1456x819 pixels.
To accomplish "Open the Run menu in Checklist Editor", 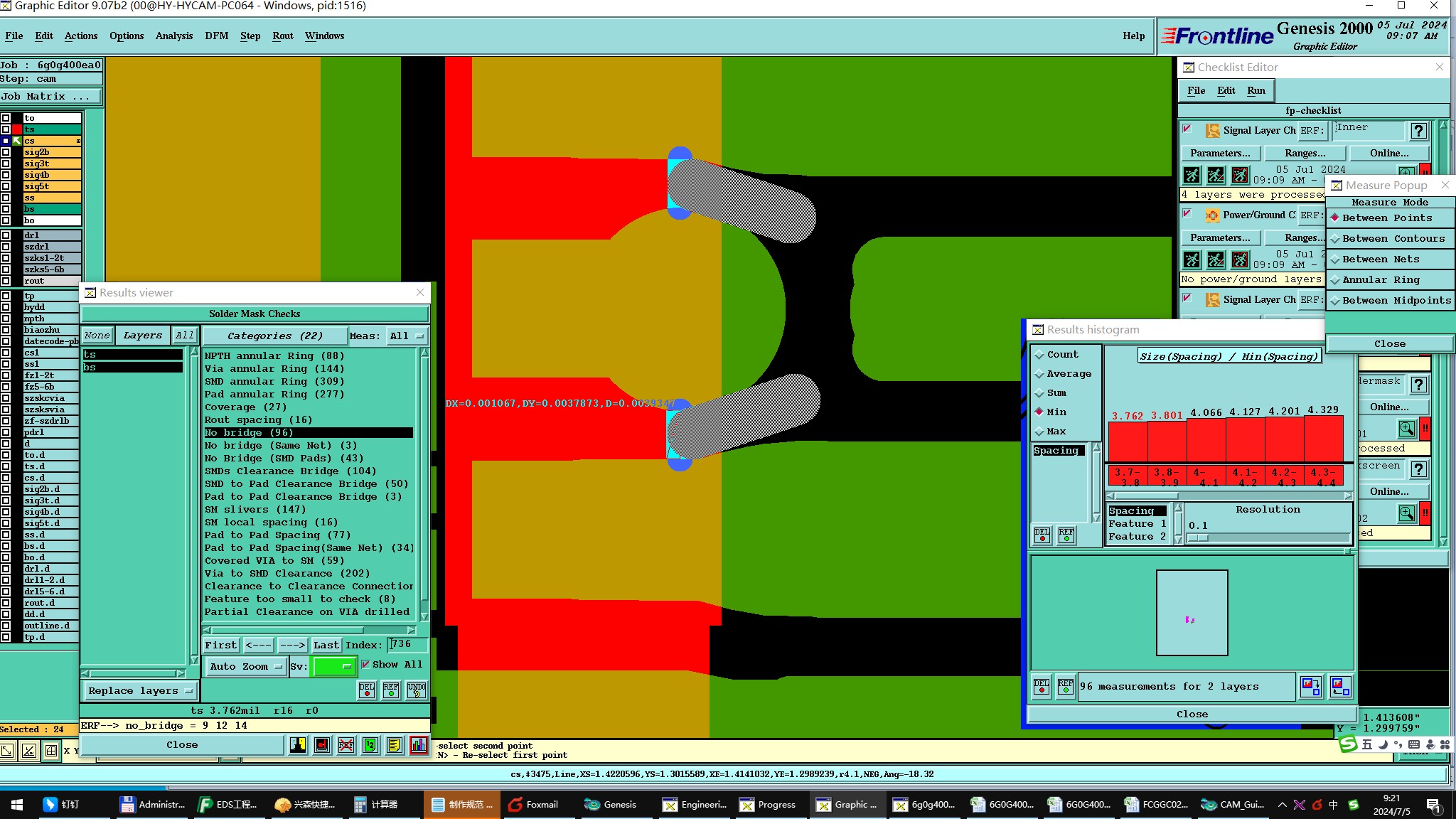I will [1256, 90].
